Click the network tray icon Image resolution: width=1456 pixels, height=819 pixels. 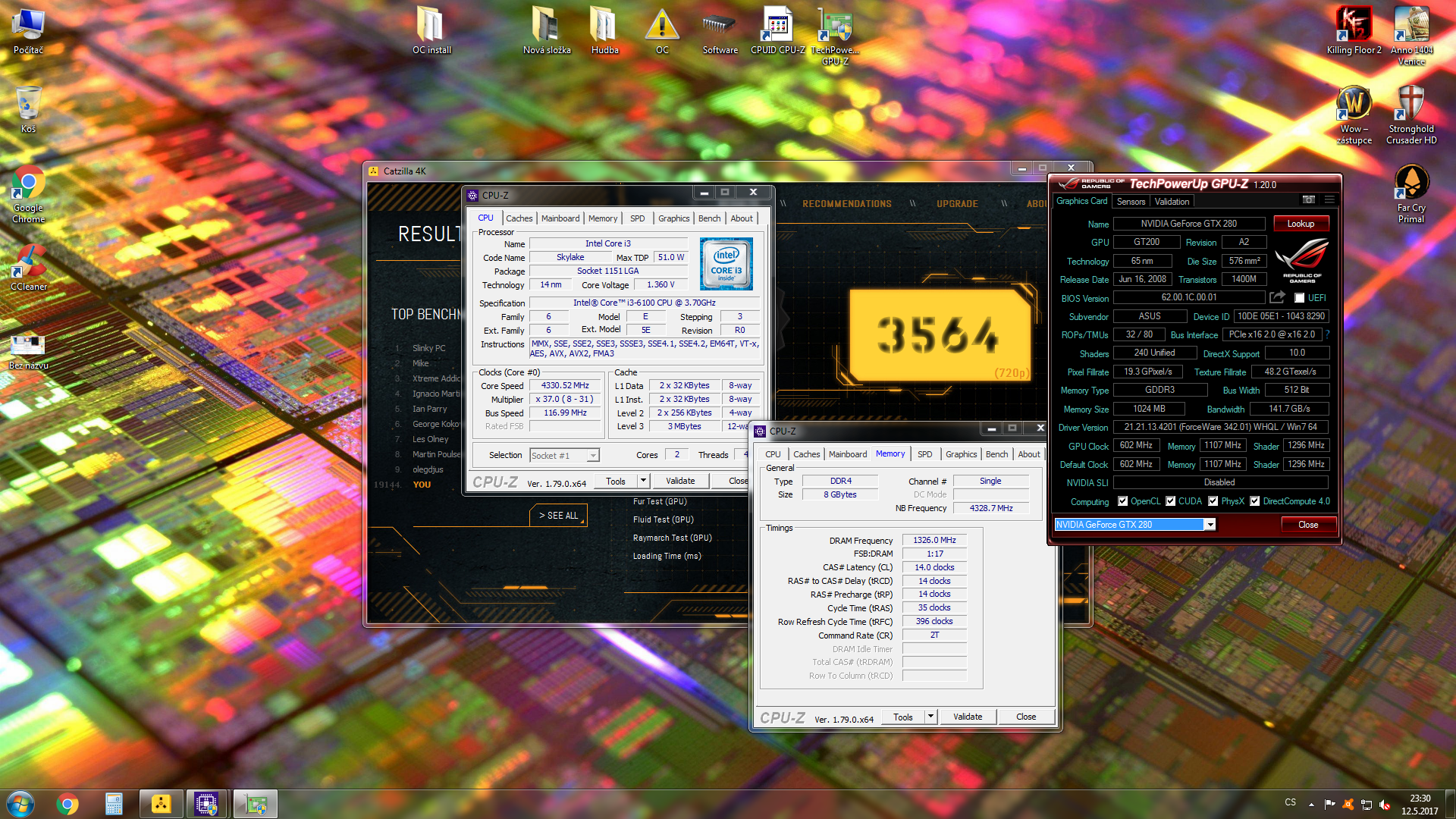[x=1367, y=805]
